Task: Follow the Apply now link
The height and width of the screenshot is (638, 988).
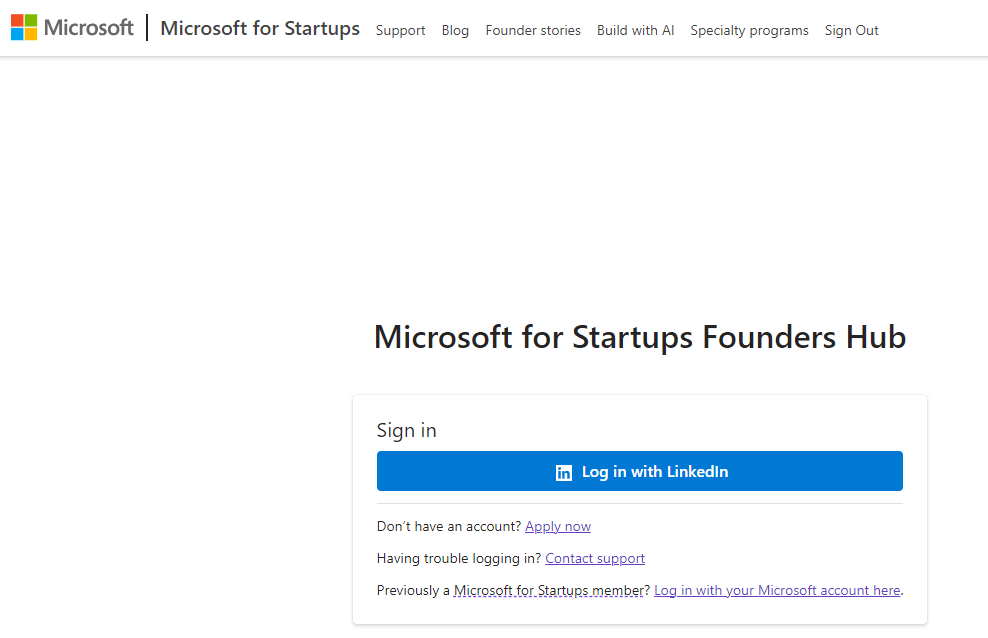Action: (558, 527)
